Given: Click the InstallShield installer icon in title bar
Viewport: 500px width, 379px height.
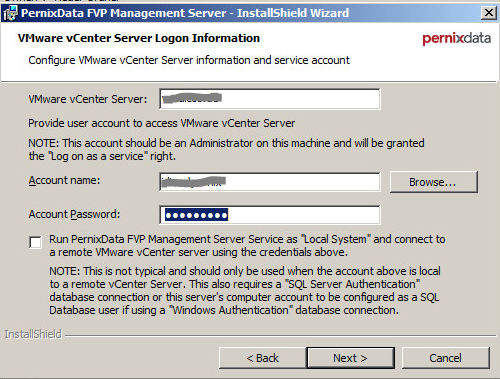Looking at the screenshot, I should point(10,13).
